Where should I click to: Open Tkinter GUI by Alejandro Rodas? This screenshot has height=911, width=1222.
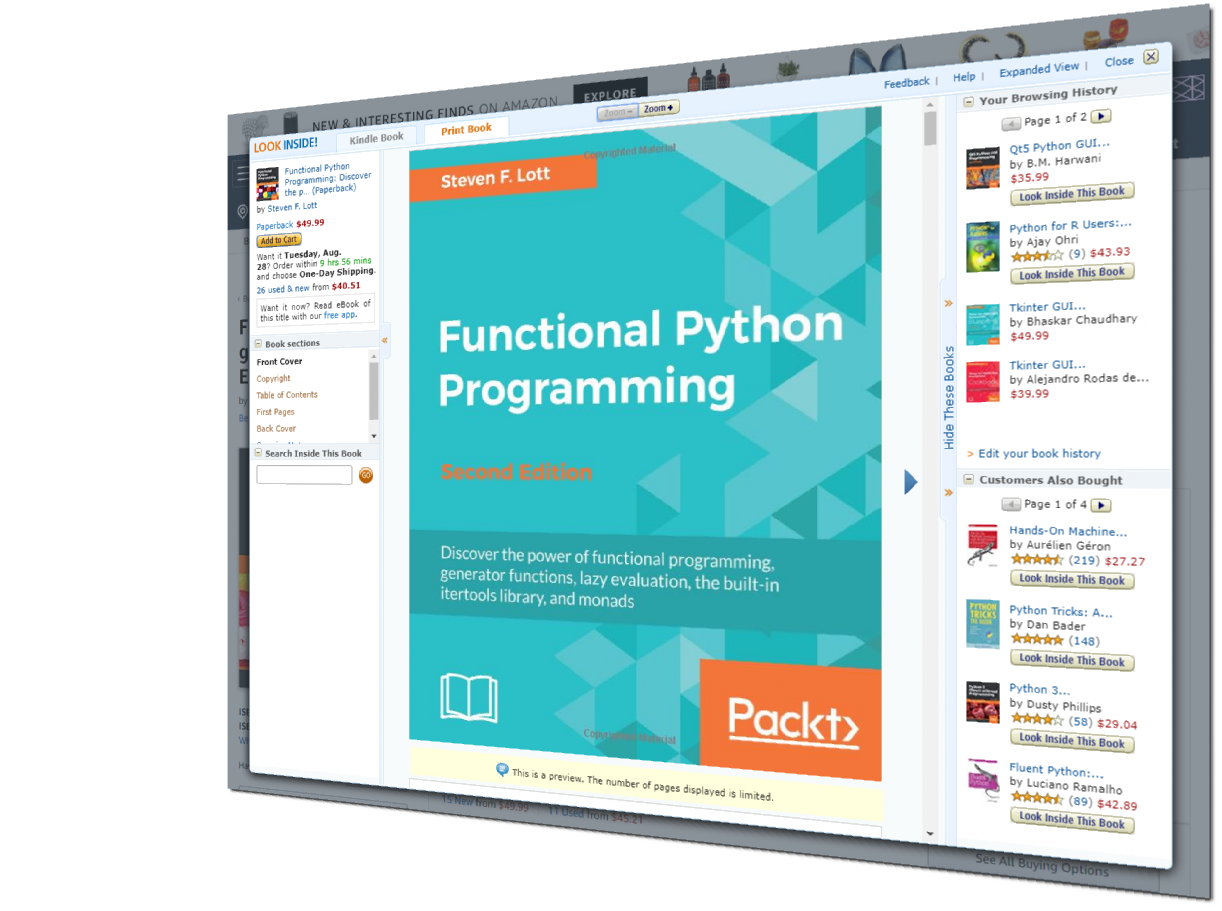tap(1047, 365)
